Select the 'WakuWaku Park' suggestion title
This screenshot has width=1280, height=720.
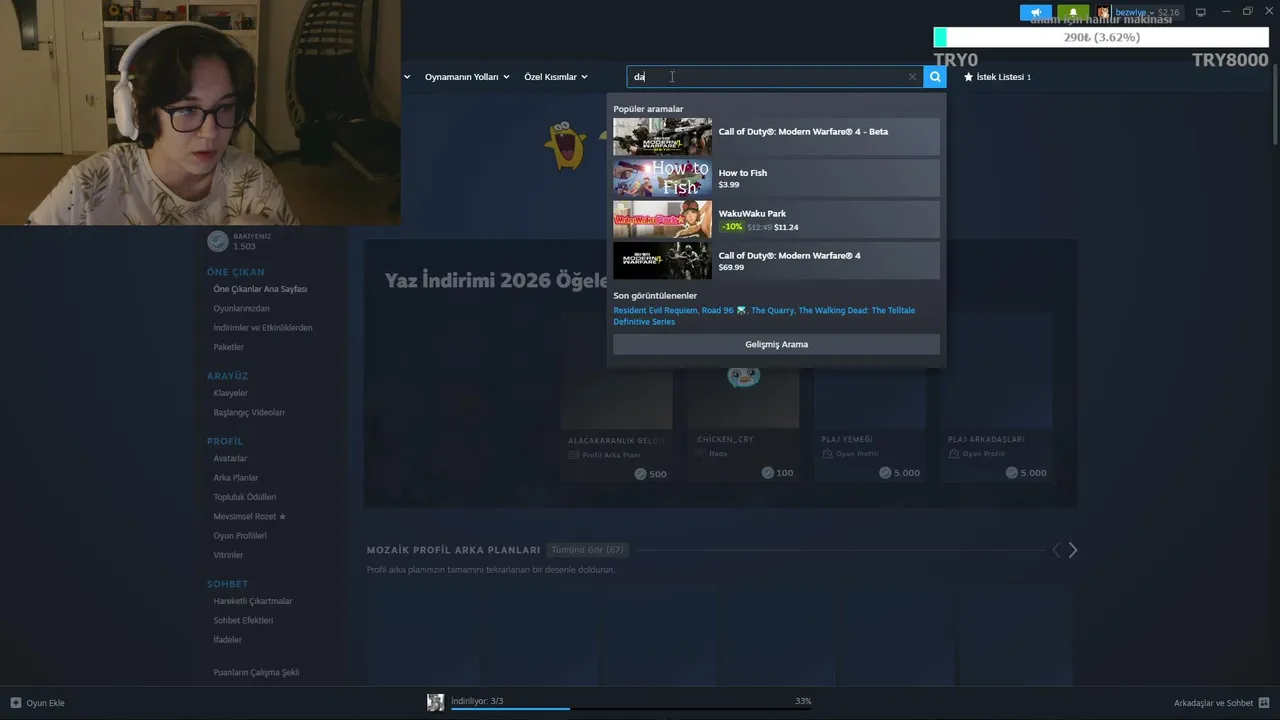click(752, 213)
